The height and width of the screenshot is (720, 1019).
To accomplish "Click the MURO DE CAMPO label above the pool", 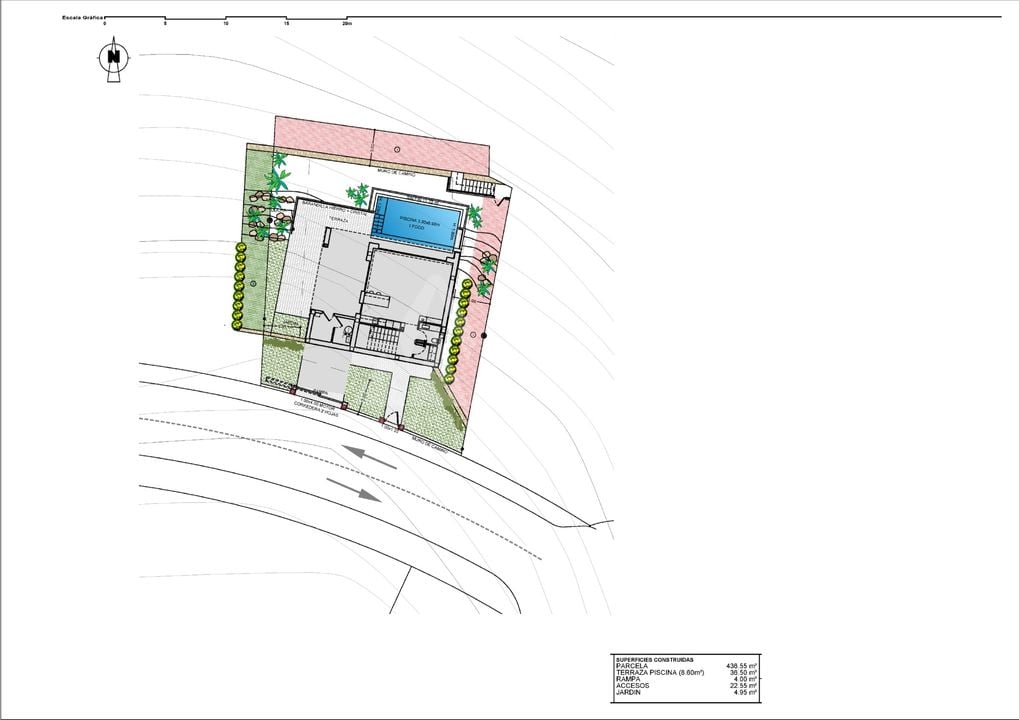I will (x=396, y=174).
